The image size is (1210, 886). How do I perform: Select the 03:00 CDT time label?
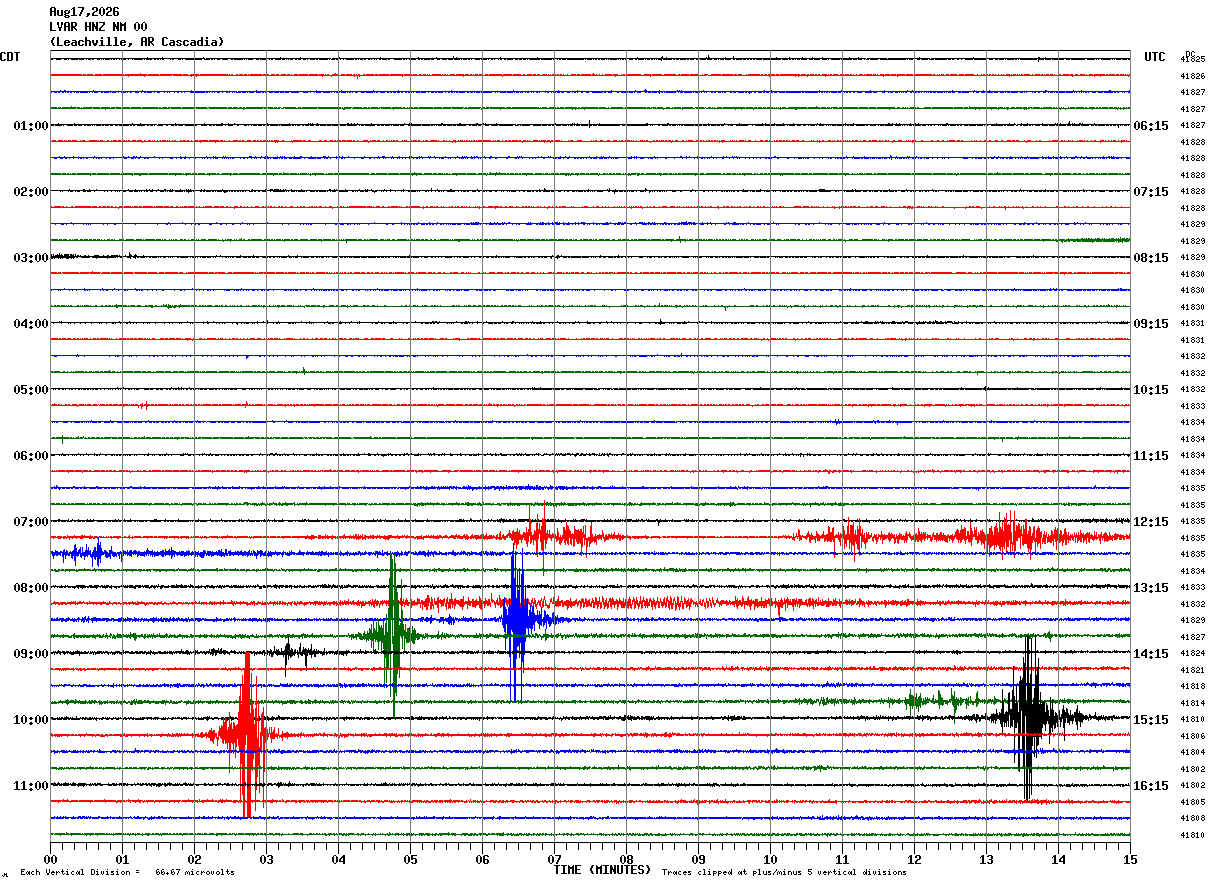point(31,258)
